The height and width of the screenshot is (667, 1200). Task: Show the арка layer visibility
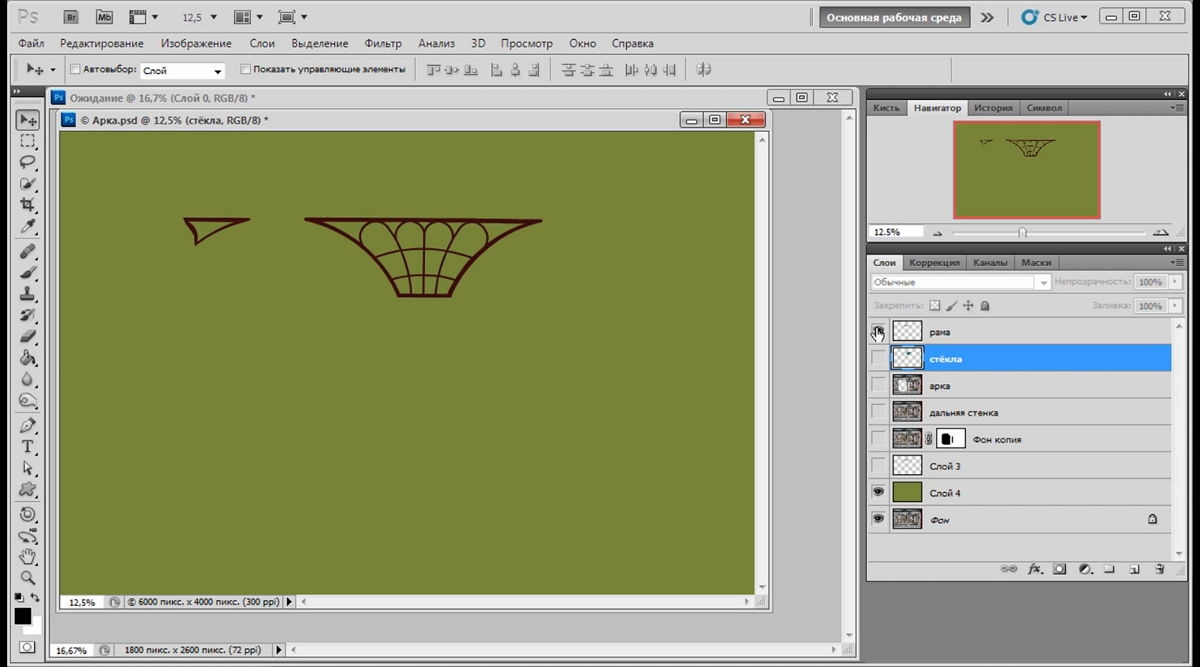(x=878, y=385)
